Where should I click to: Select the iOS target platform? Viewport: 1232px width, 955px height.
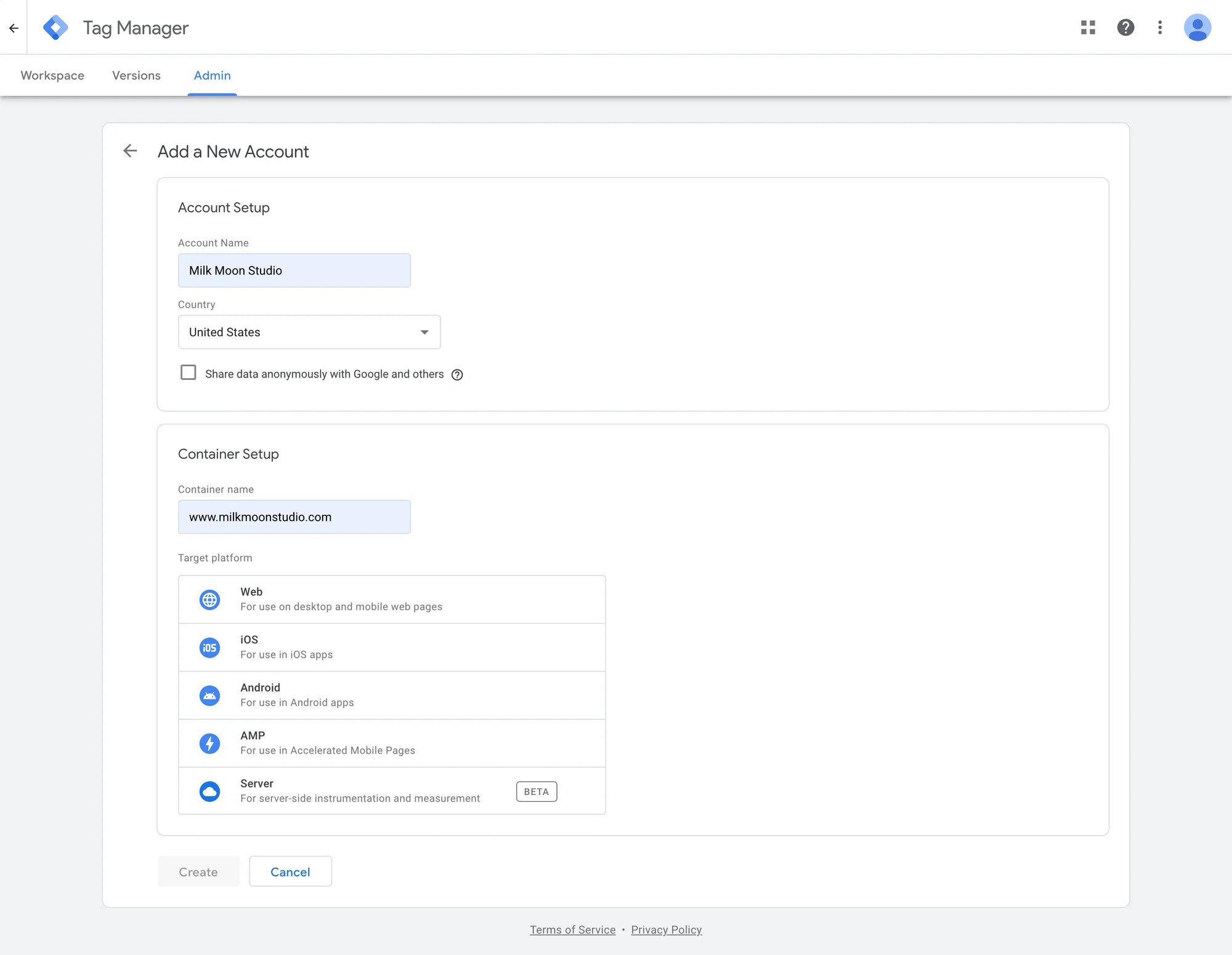391,647
